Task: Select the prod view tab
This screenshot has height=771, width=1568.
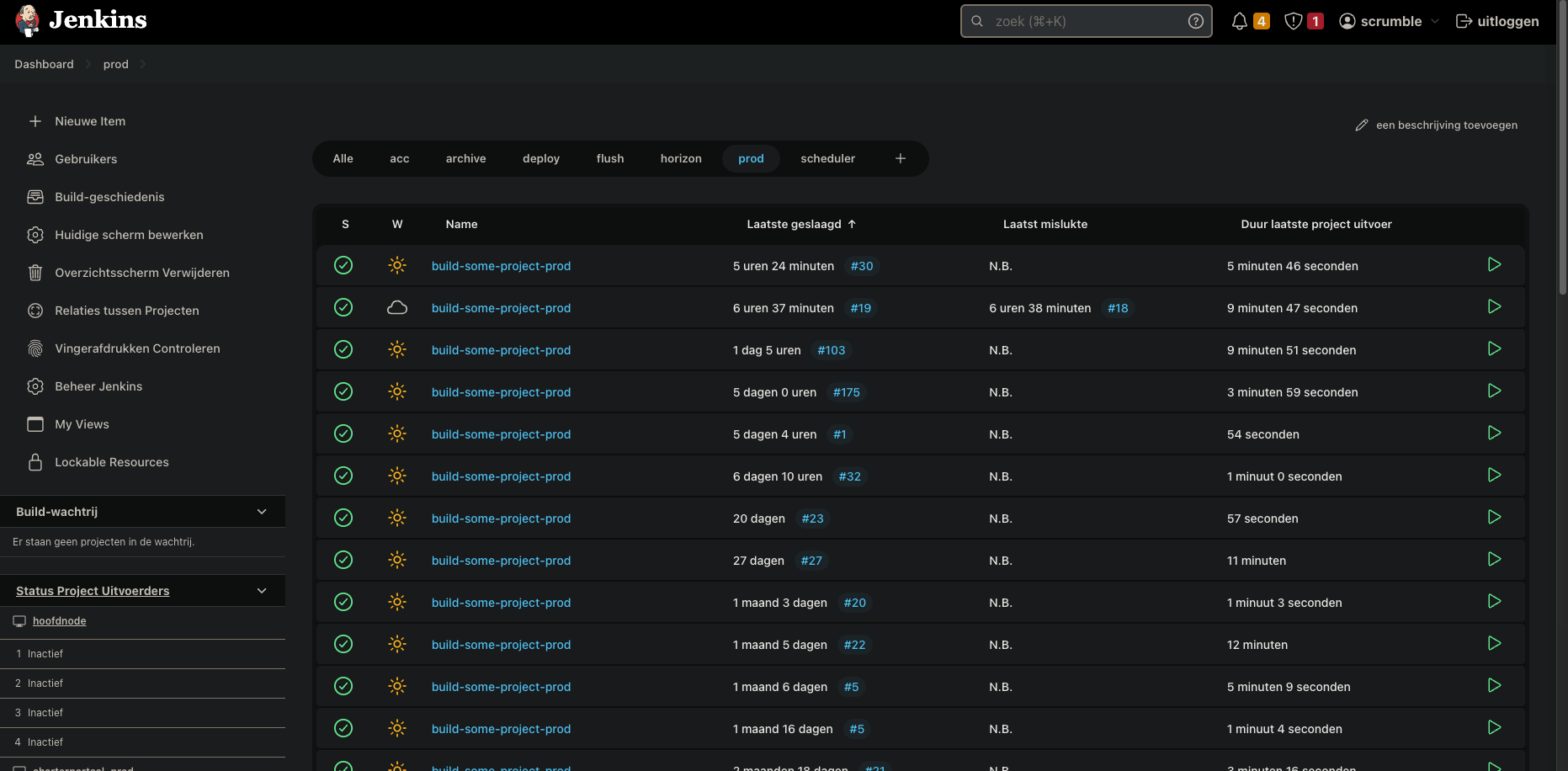Action: click(751, 158)
